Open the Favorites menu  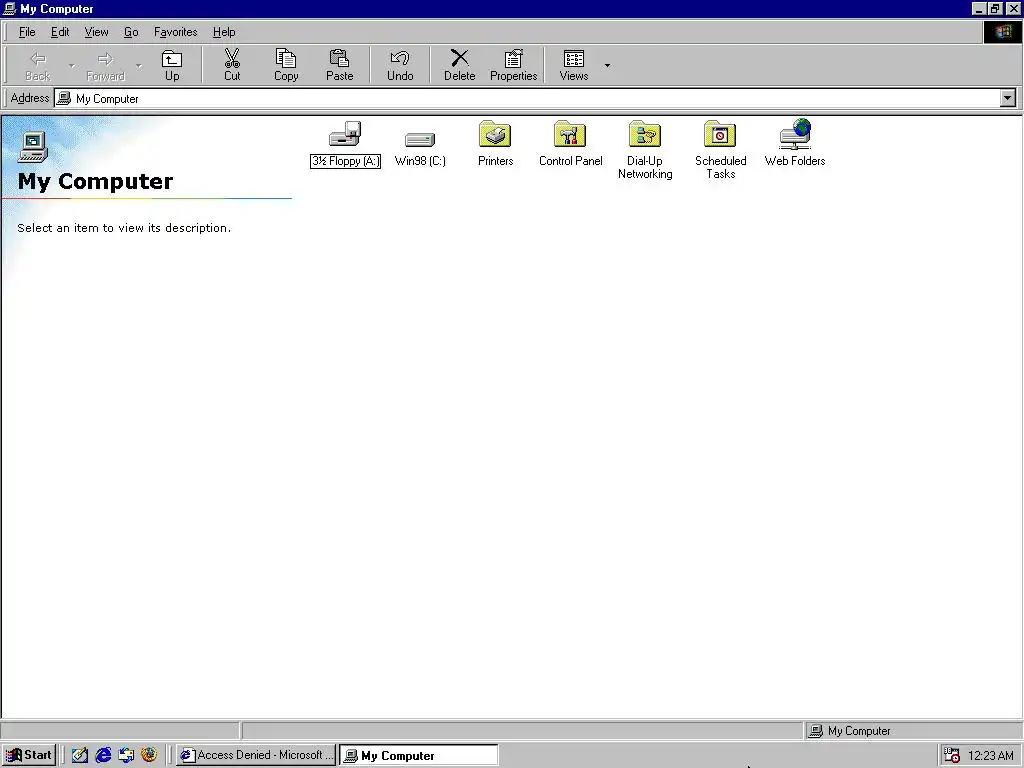(176, 32)
